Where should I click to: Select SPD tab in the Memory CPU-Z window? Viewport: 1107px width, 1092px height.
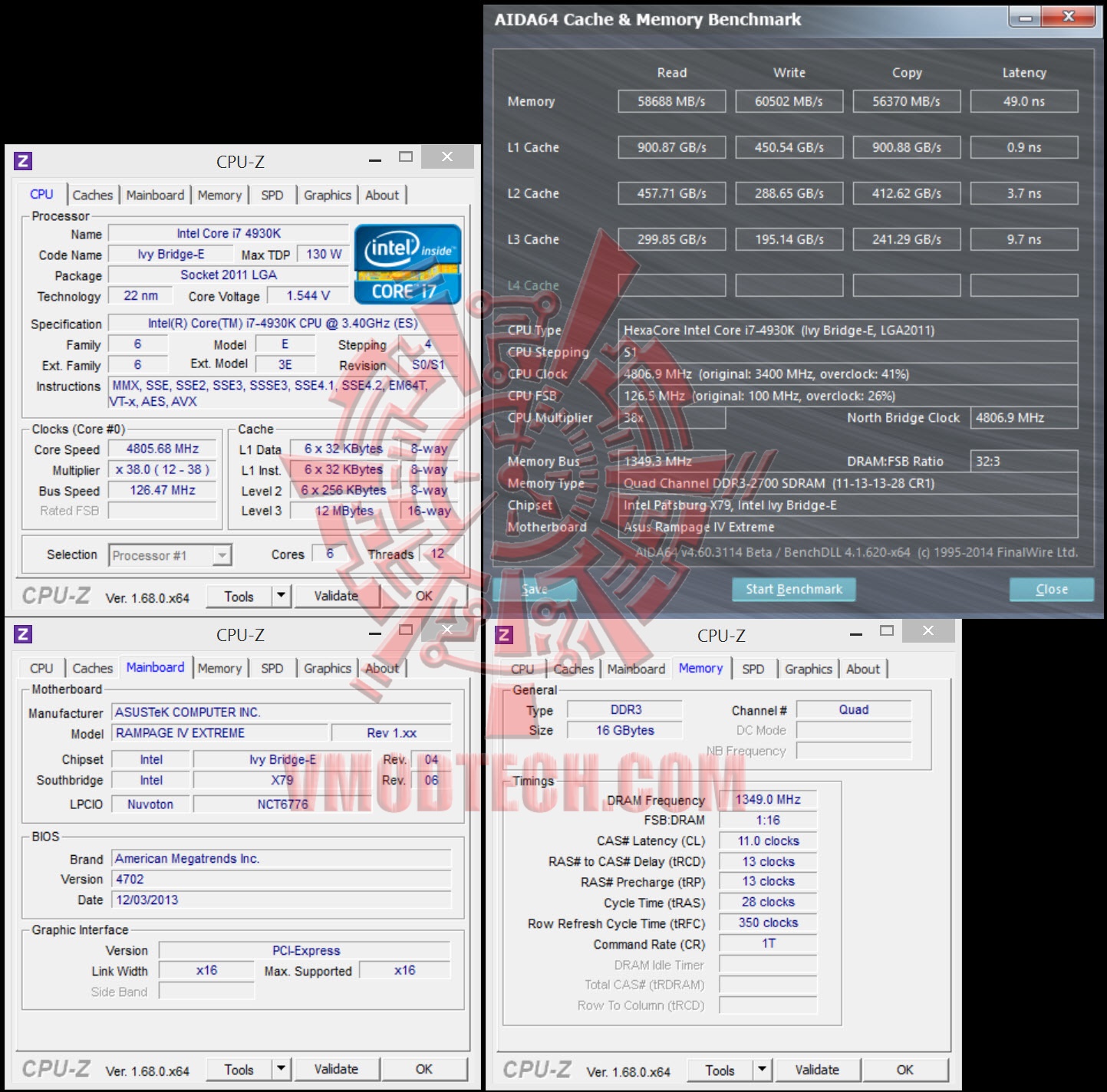click(753, 669)
